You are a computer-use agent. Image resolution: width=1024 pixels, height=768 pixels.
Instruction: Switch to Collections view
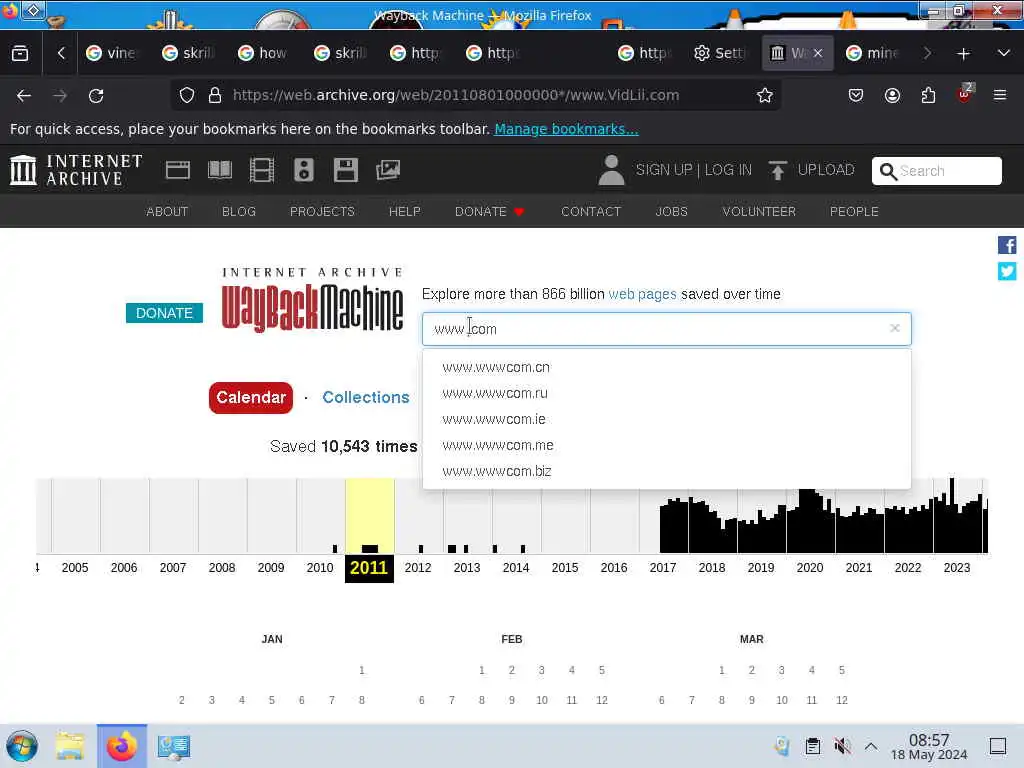tap(366, 397)
